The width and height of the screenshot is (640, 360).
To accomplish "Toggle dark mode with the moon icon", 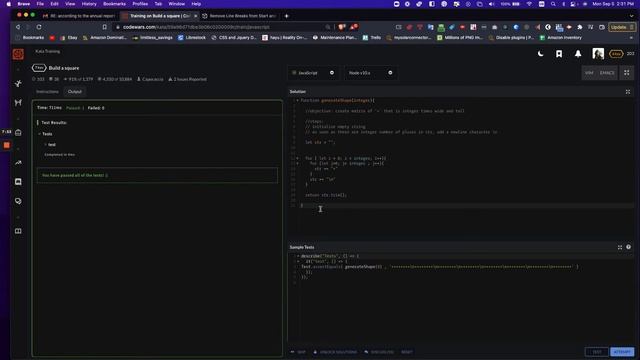I will pos(540,53).
